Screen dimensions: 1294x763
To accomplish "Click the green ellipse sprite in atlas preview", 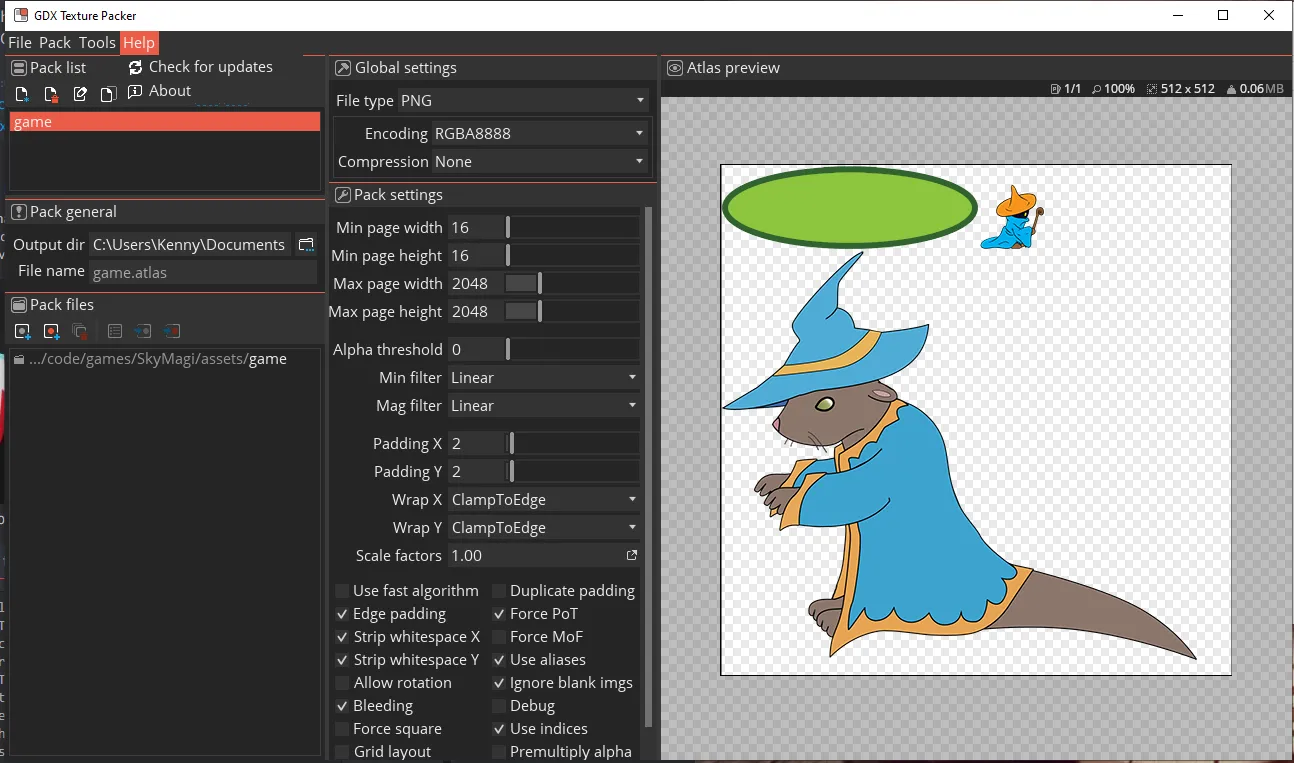I will tap(849, 207).
